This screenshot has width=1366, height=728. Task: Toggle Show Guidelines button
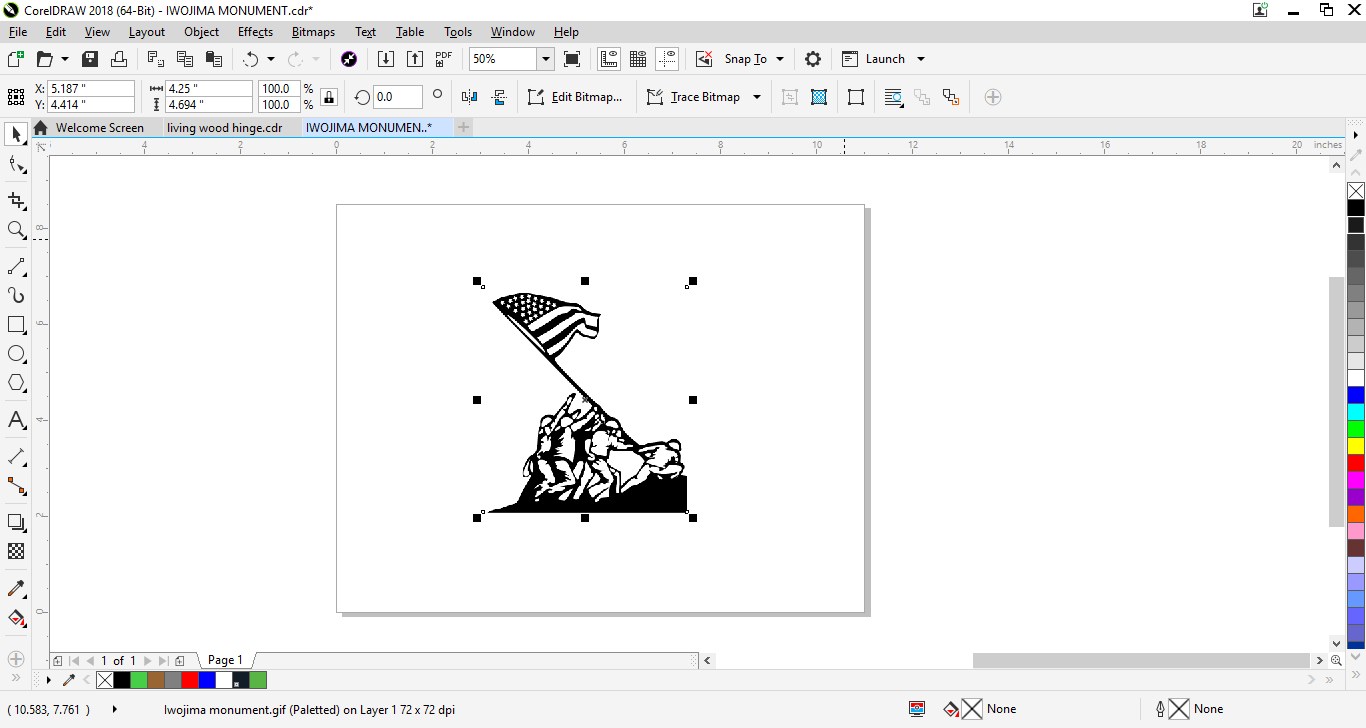click(x=667, y=59)
